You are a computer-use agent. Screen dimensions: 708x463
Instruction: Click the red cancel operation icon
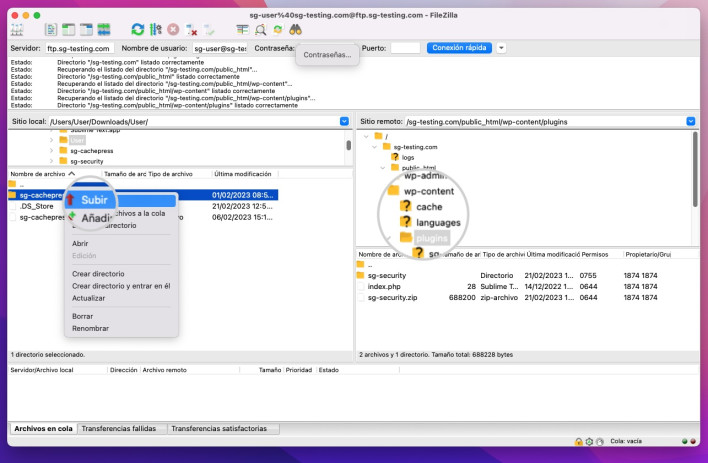(x=173, y=30)
